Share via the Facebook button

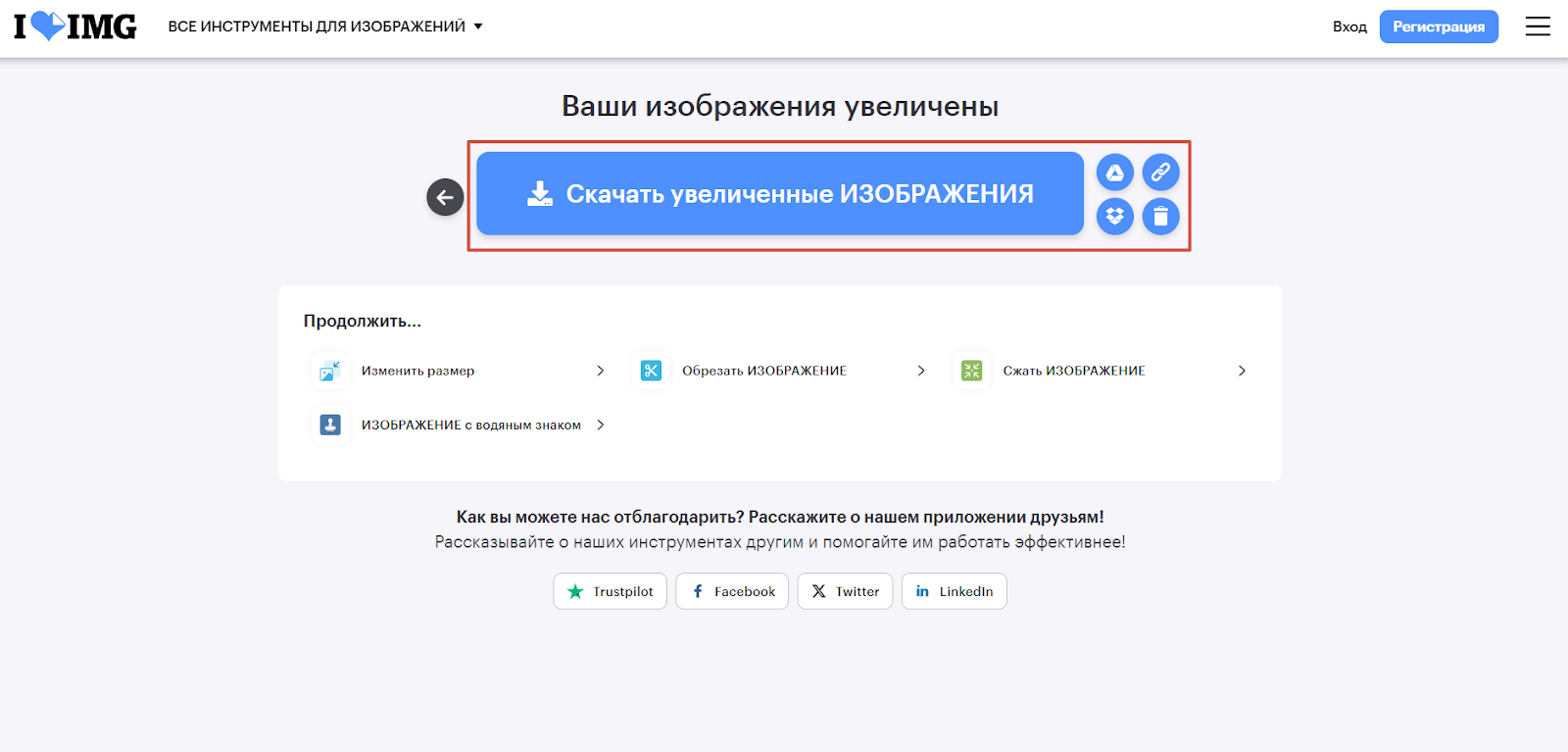732,591
